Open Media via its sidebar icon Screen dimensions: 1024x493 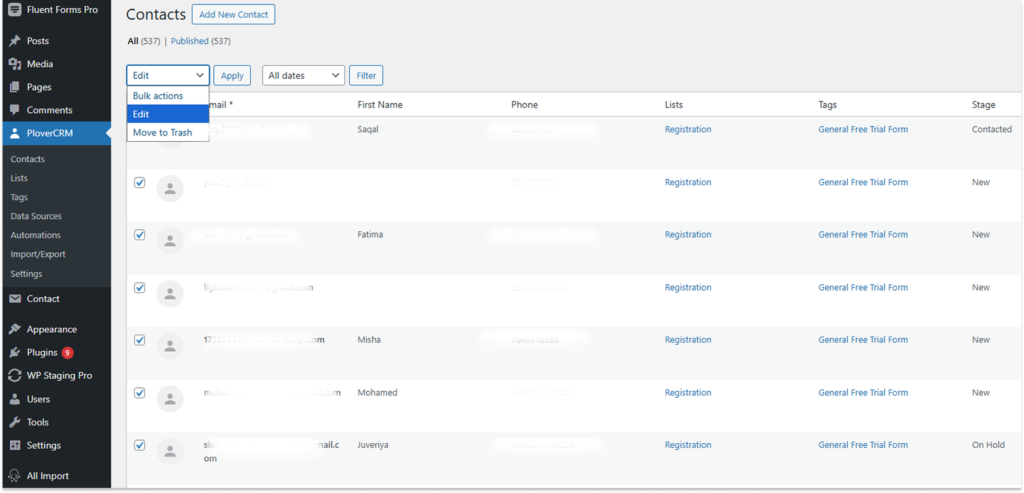pyautogui.click(x=15, y=64)
